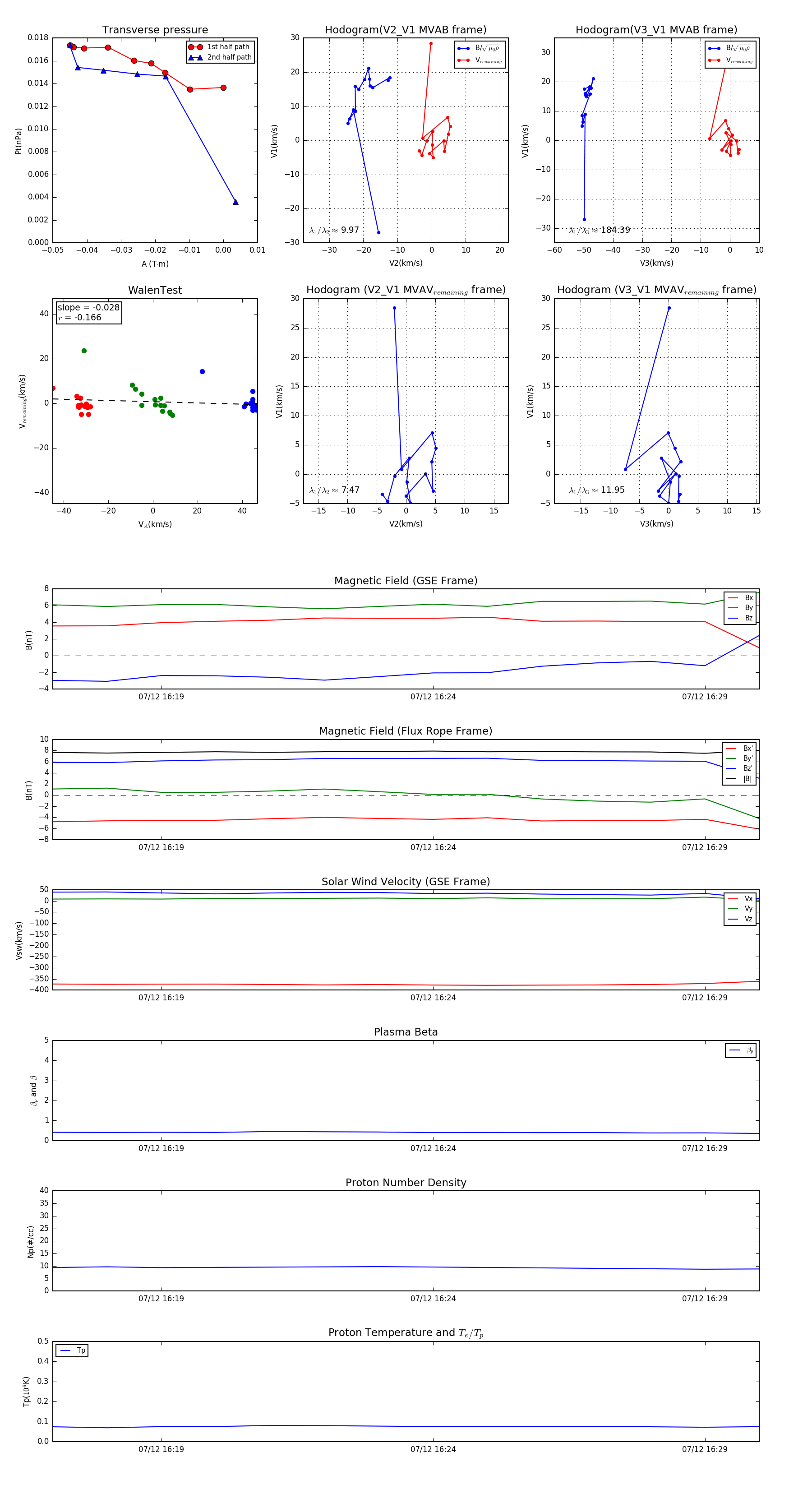Click the 'Proton Number Density' title
This screenshot has width=812, height=1489.
pyautogui.click(x=406, y=1183)
